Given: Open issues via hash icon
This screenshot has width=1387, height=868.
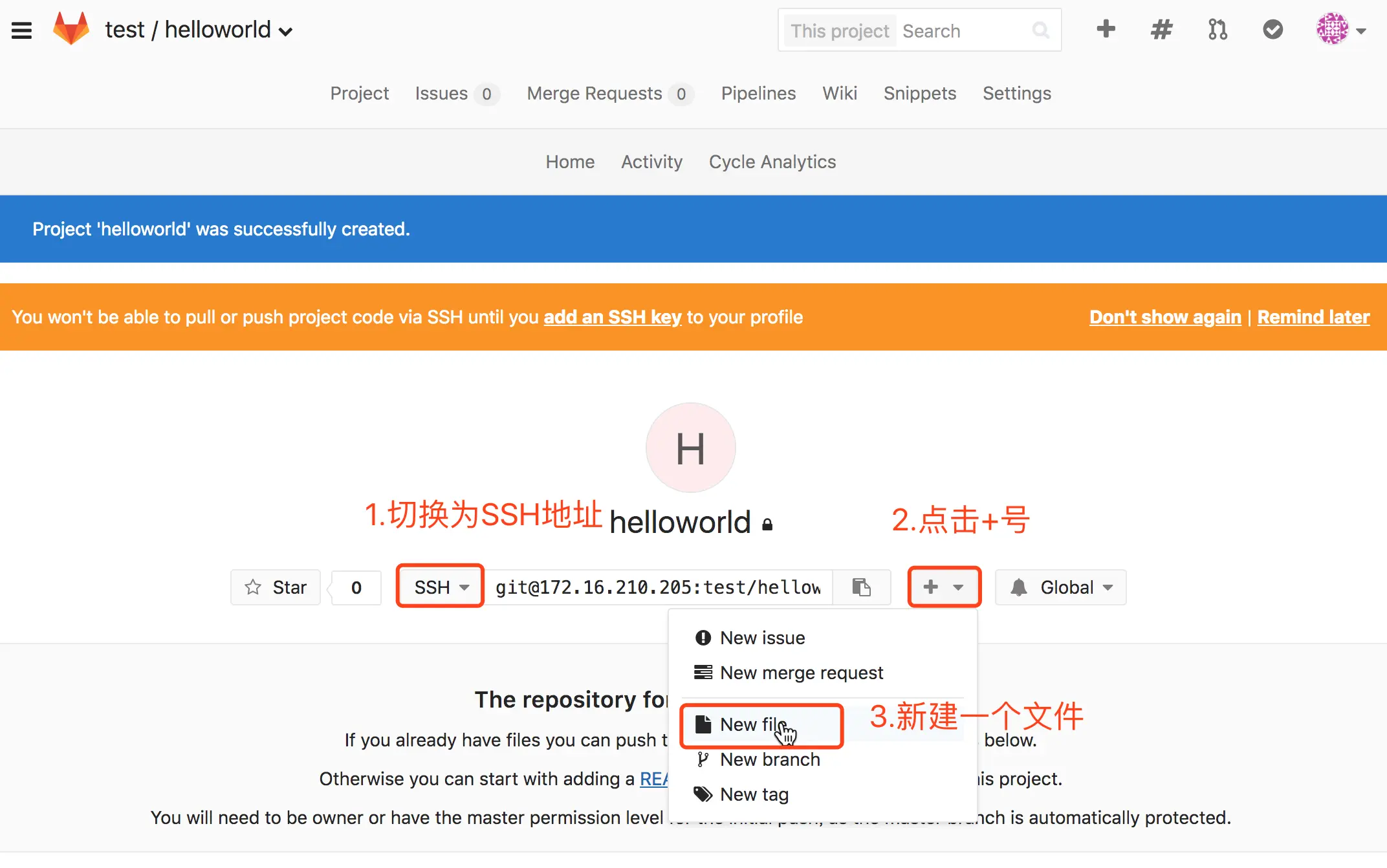Looking at the screenshot, I should tap(1161, 29).
